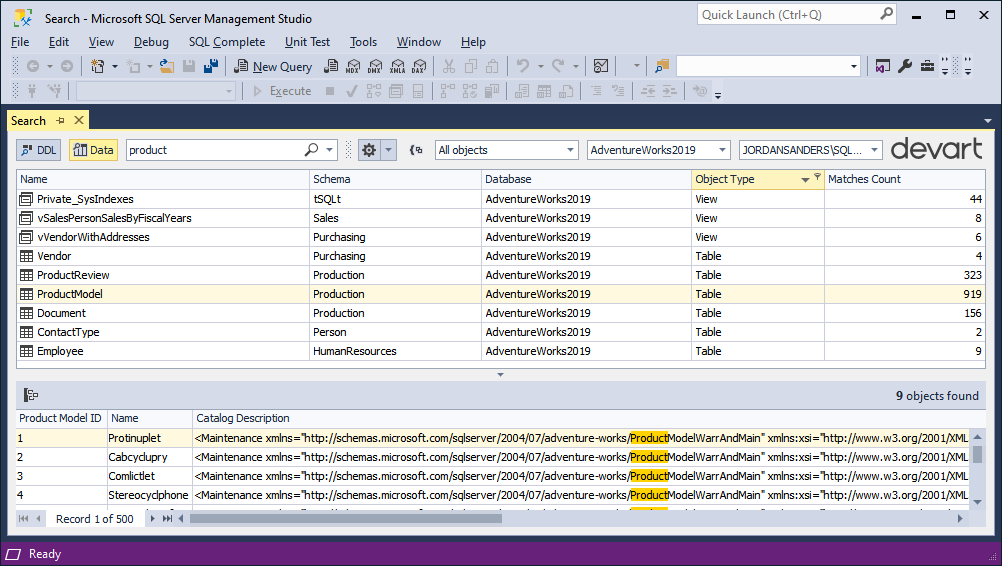The width and height of the screenshot is (1002, 566).
Task: Open the SQL Complete menu
Action: coord(227,42)
